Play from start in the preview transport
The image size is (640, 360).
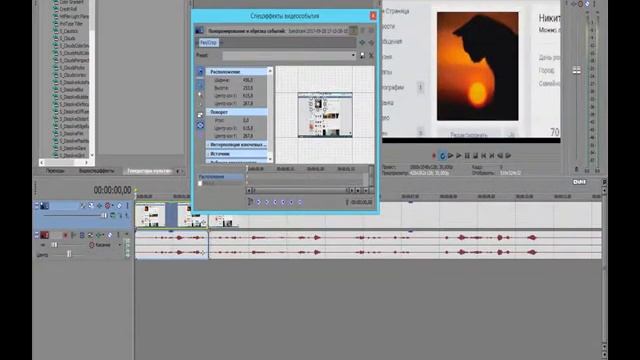[x=451, y=156]
